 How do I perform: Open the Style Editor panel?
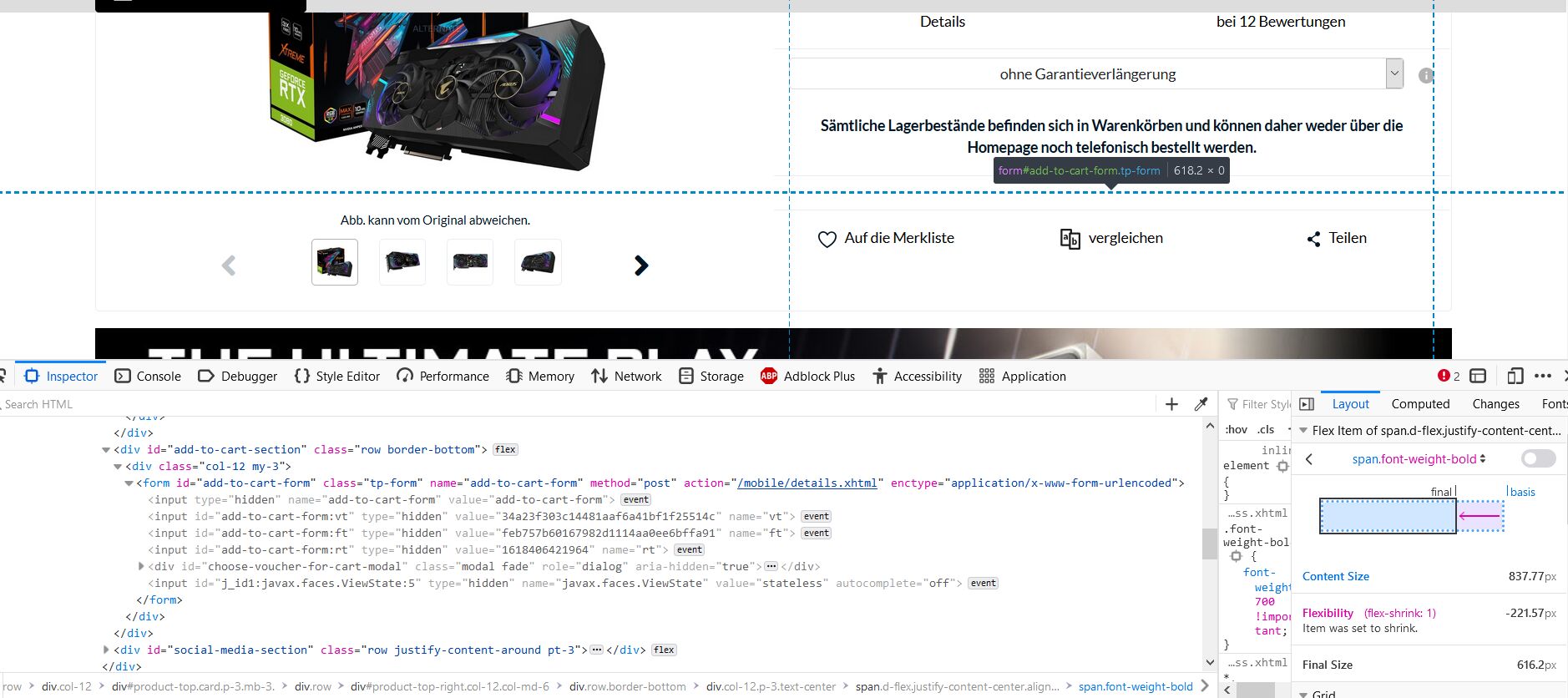[x=337, y=376]
